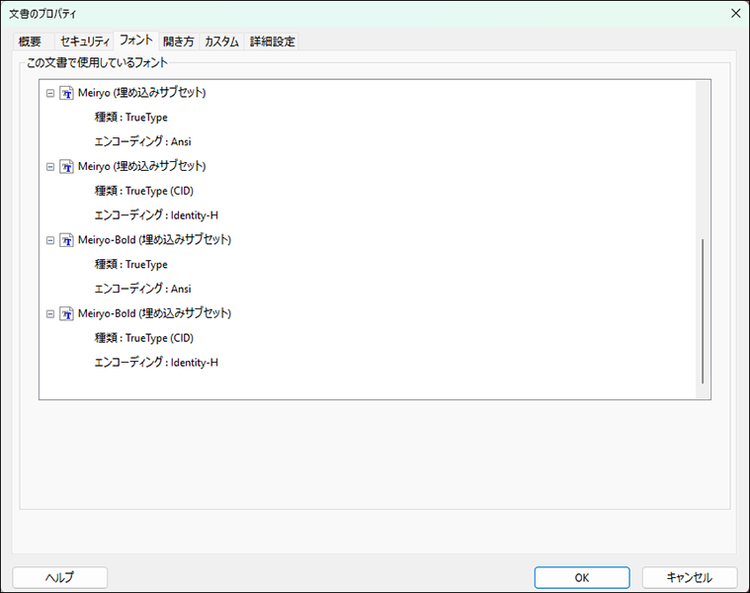Collapse the first Meiryo font node (Ansi)

tap(50, 93)
